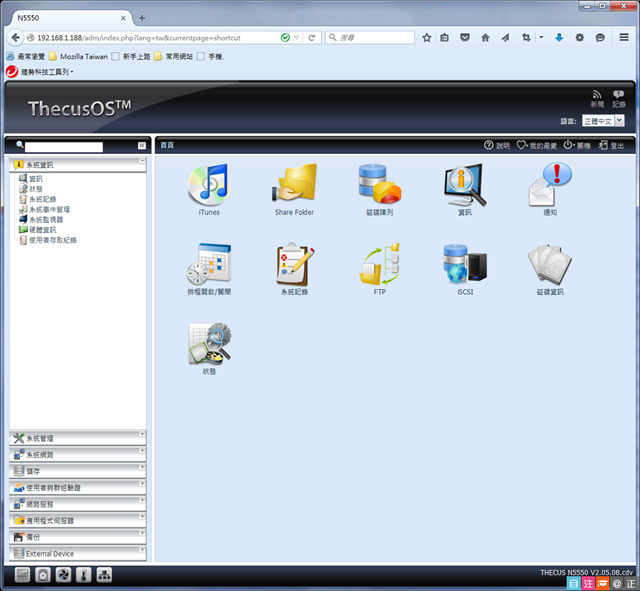The width and height of the screenshot is (640, 591).
Task: Expand the 備份 backup section in sidebar
Action: (x=78, y=537)
